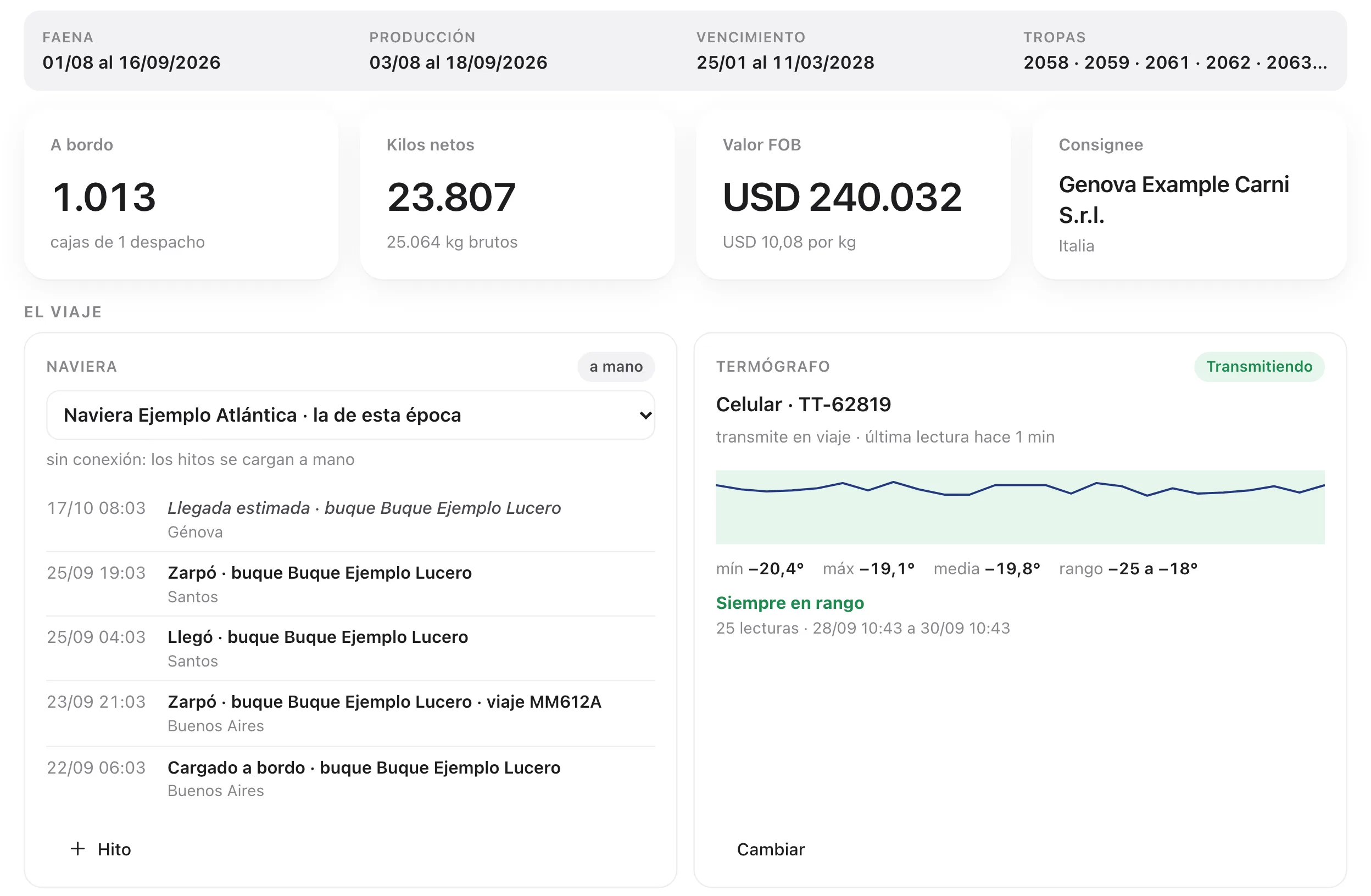Click the media −19,8° reading
This screenshot has width=1371, height=896.
987,569
